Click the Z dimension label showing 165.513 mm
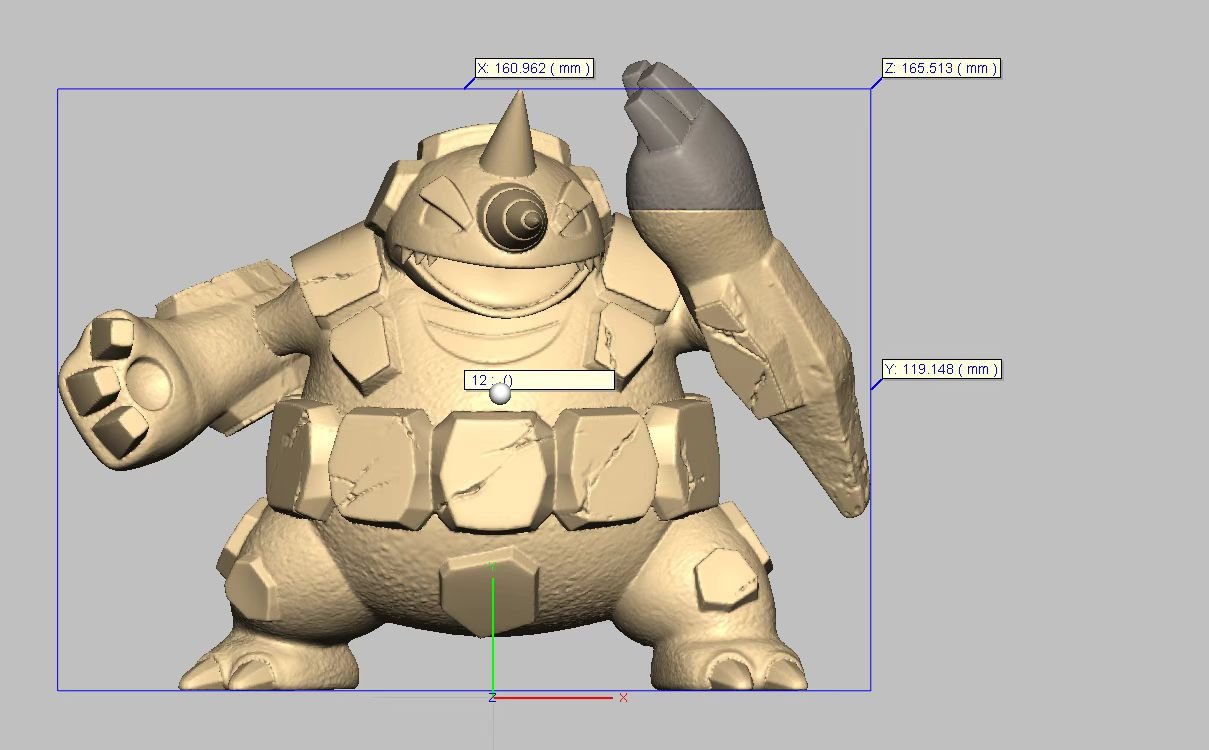The height and width of the screenshot is (750, 1209). [x=940, y=69]
